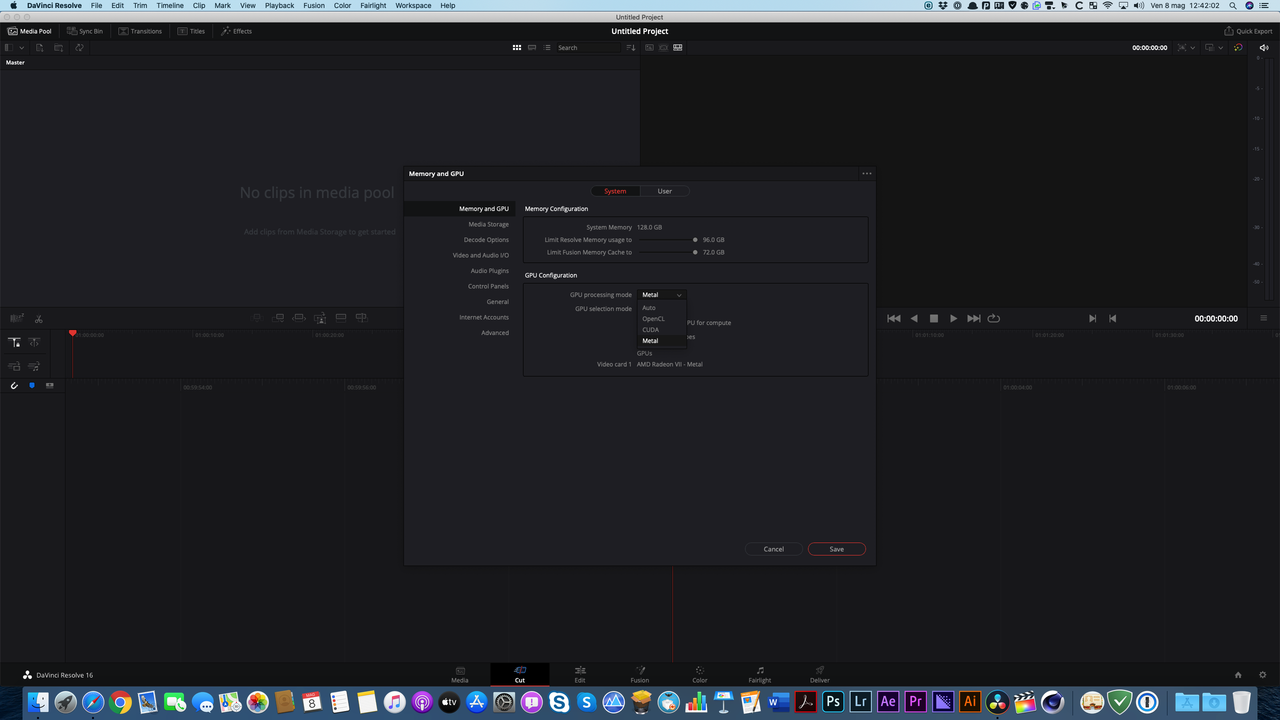The width and height of the screenshot is (1280, 720).
Task: Click the play button in the viewer
Action: pos(953,318)
